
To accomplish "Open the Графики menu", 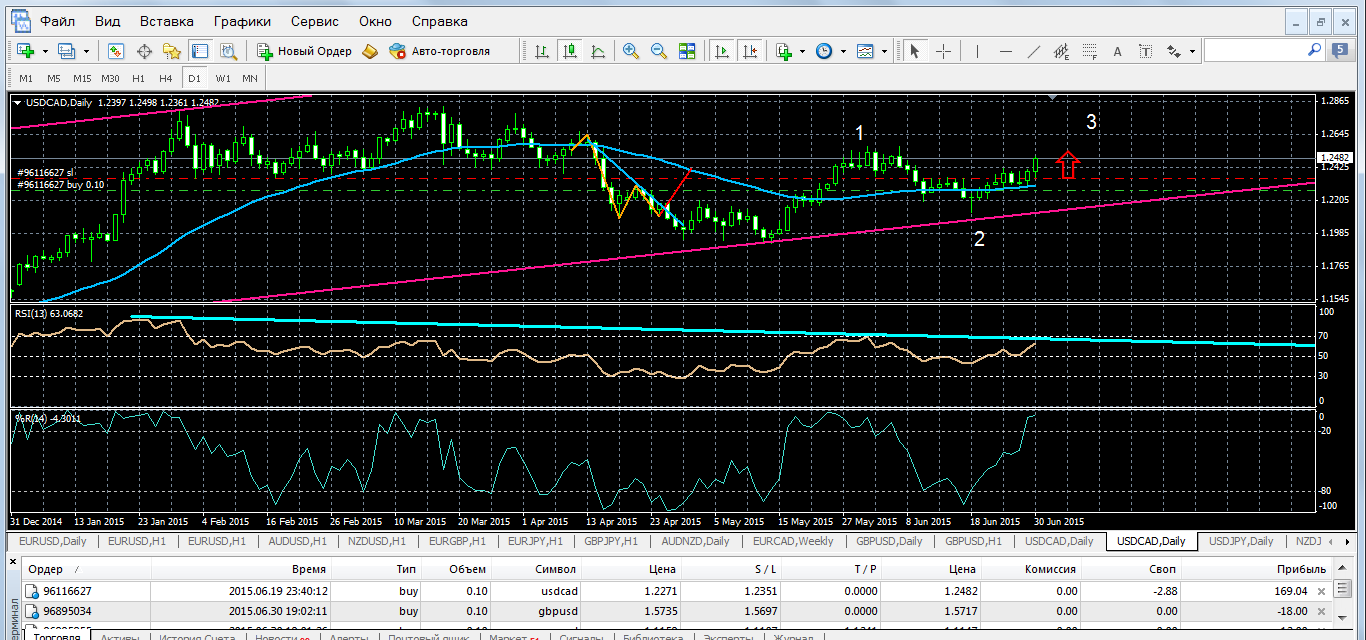I will point(242,21).
